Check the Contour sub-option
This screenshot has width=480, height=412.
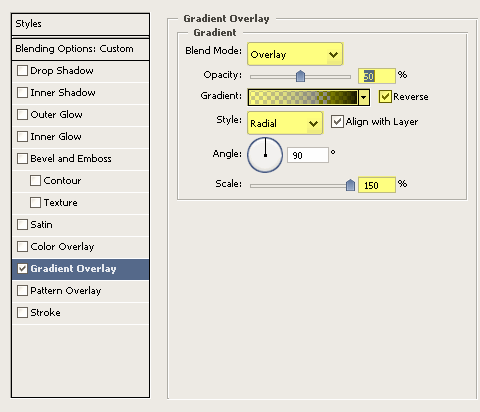coord(35,181)
